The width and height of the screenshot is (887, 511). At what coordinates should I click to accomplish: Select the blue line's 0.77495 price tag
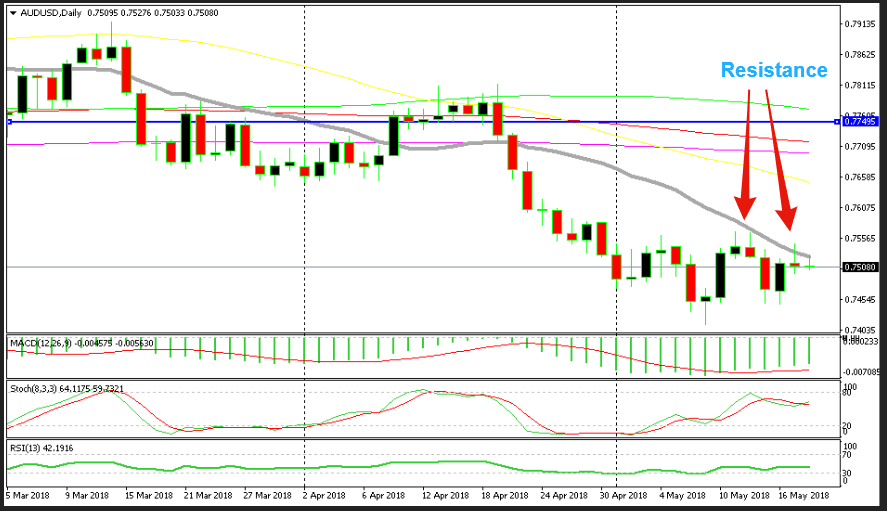(x=860, y=122)
